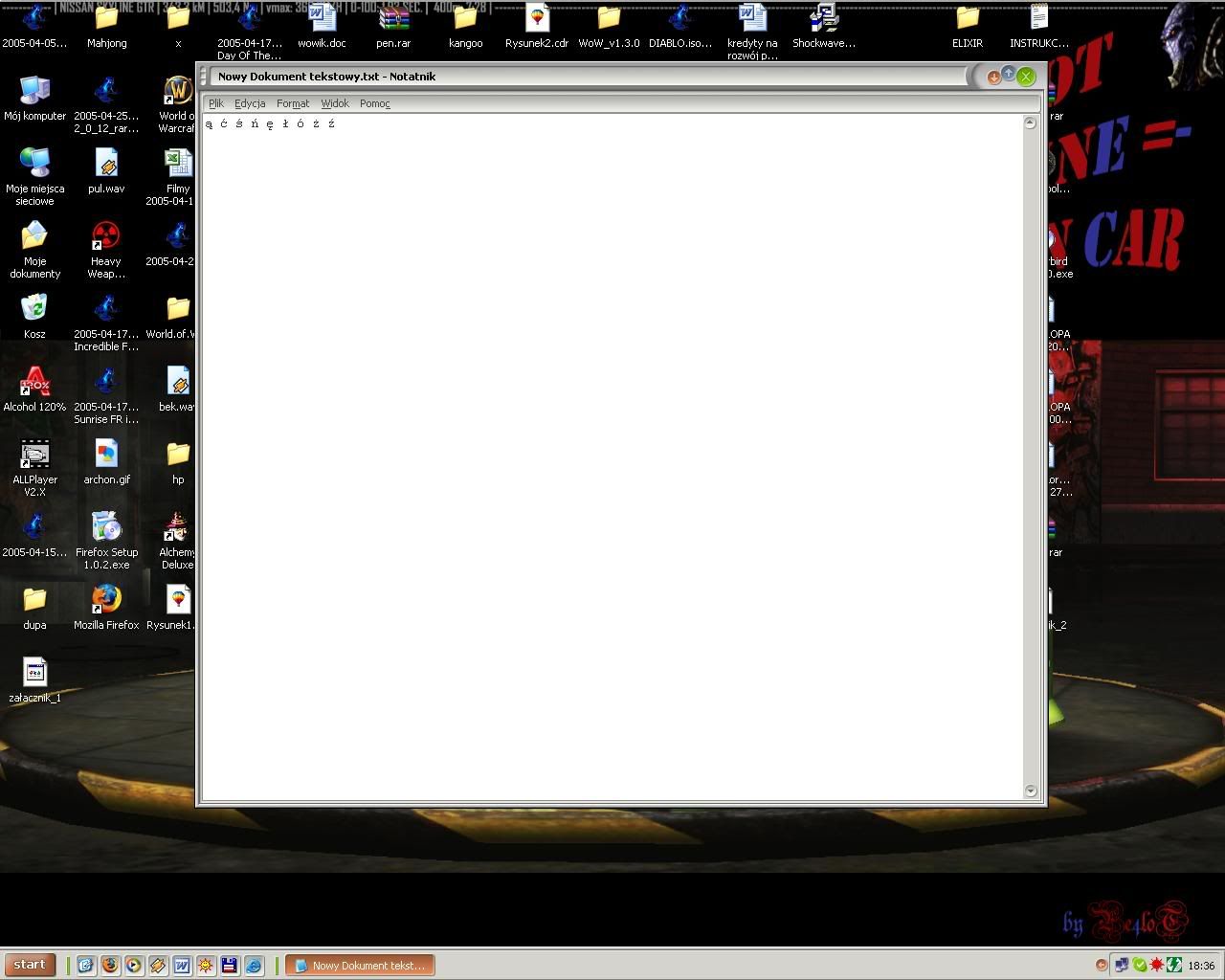Open the Edycja menu

click(250, 103)
